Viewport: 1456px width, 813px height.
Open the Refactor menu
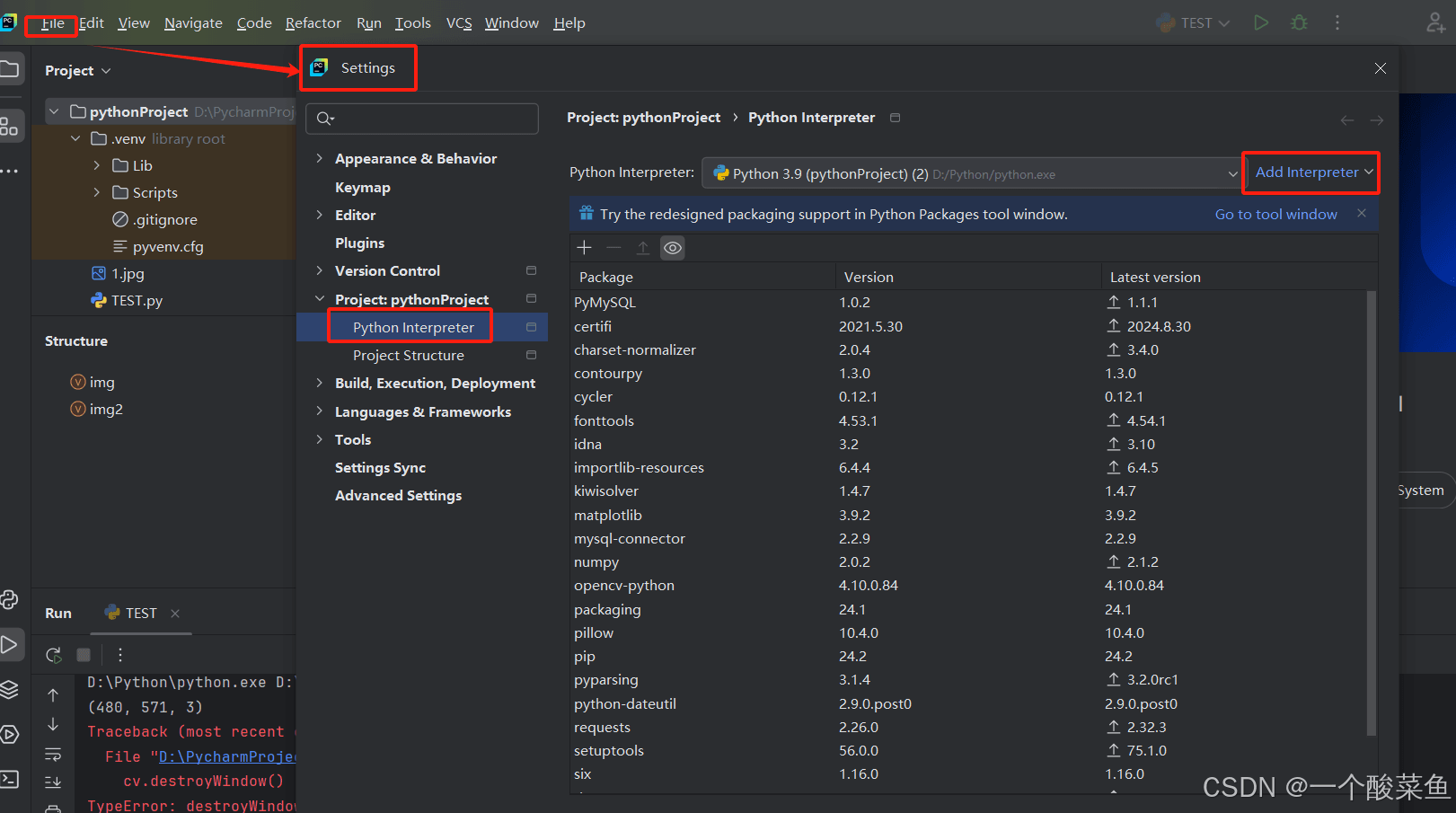tap(313, 23)
